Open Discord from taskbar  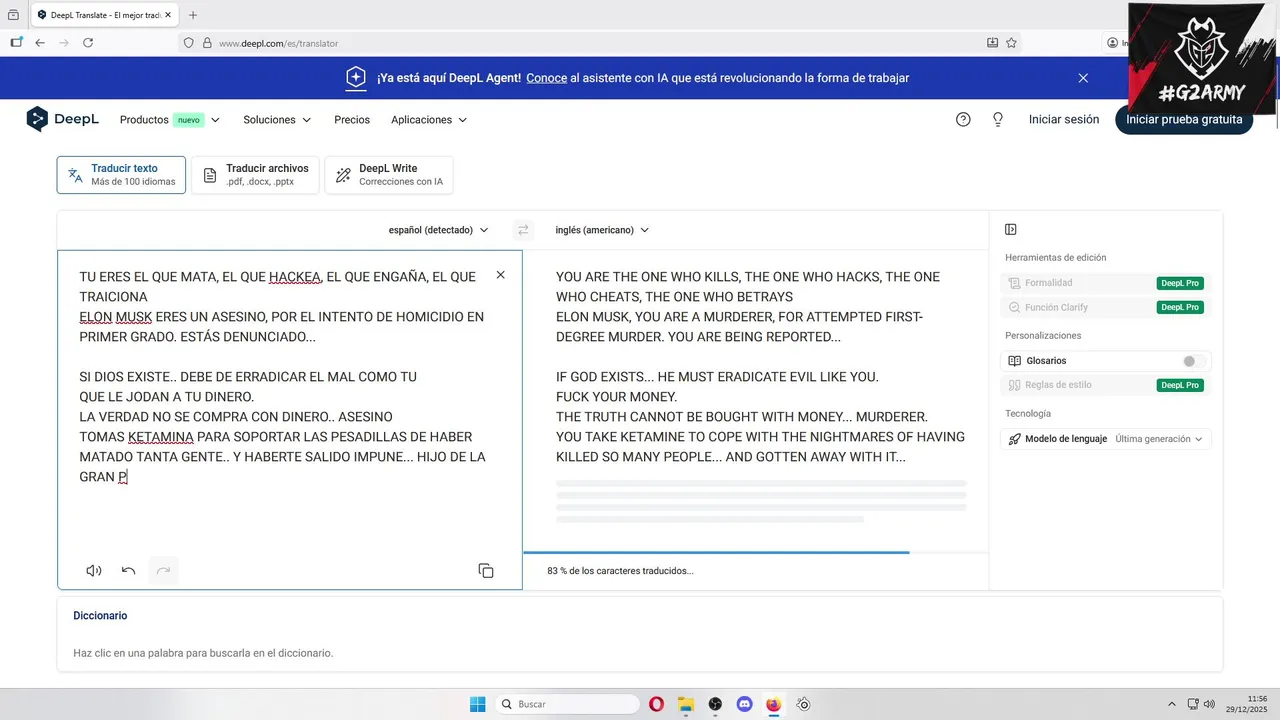click(744, 704)
